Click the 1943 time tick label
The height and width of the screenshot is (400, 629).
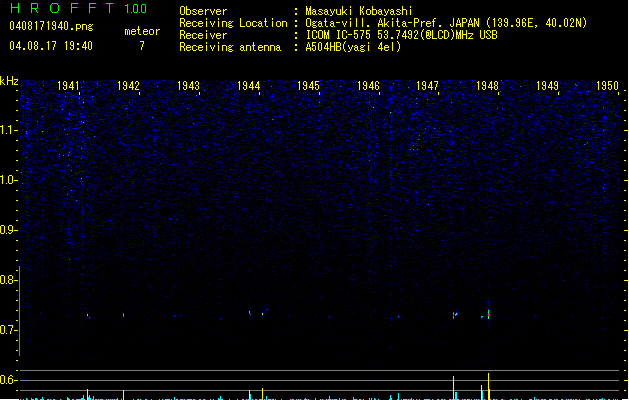(x=188, y=86)
